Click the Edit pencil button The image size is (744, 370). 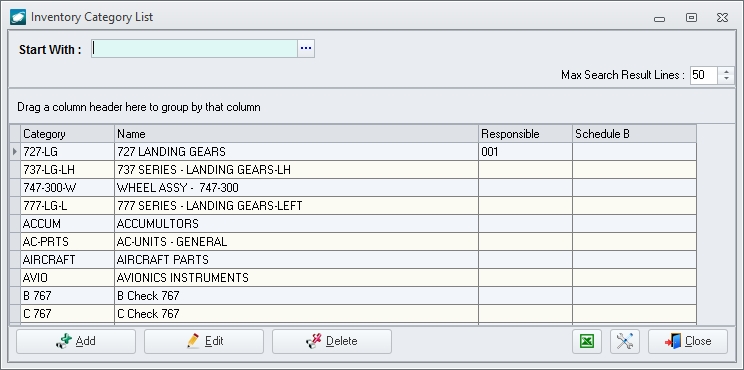pyautogui.click(x=204, y=341)
